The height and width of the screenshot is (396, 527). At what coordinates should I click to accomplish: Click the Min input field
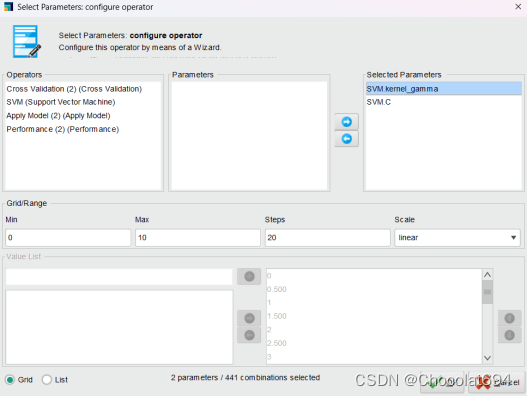(68, 238)
